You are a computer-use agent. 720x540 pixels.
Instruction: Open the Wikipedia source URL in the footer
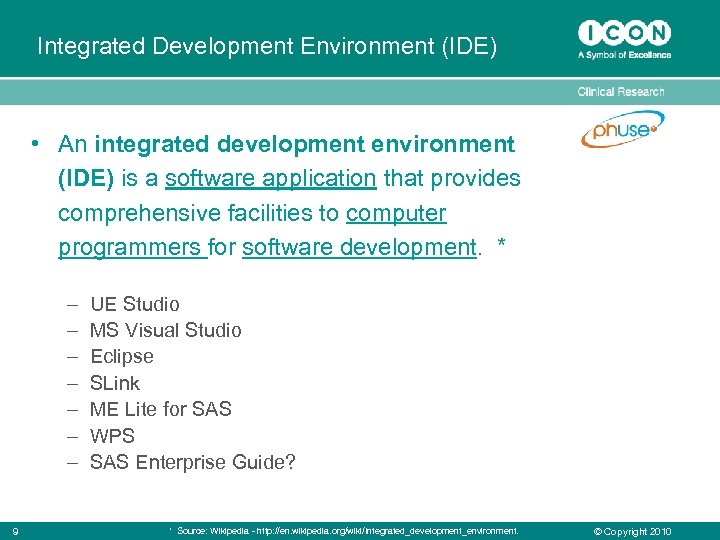point(387,531)
